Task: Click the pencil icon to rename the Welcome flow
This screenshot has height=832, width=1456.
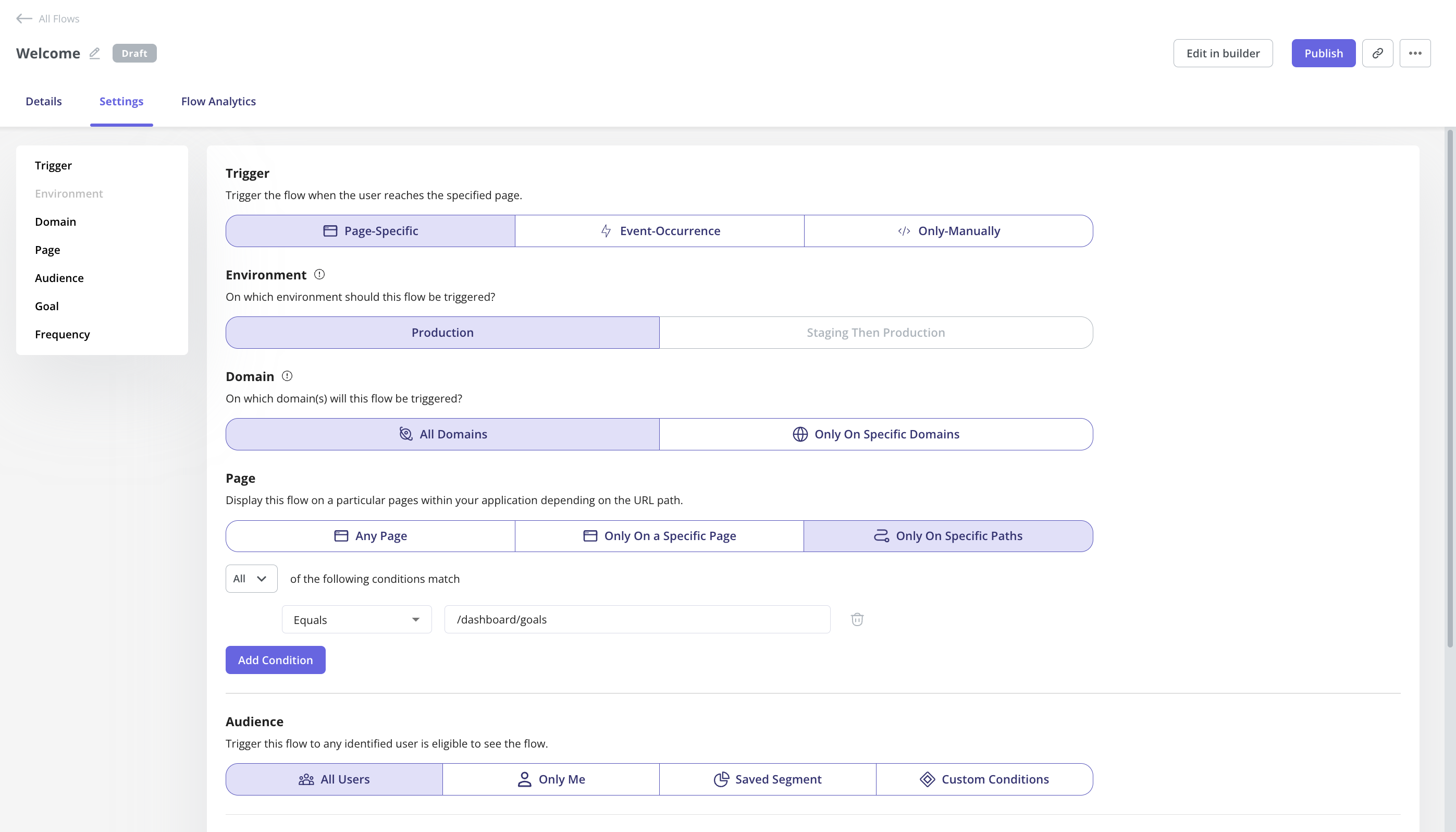Action: pos(95,53)
